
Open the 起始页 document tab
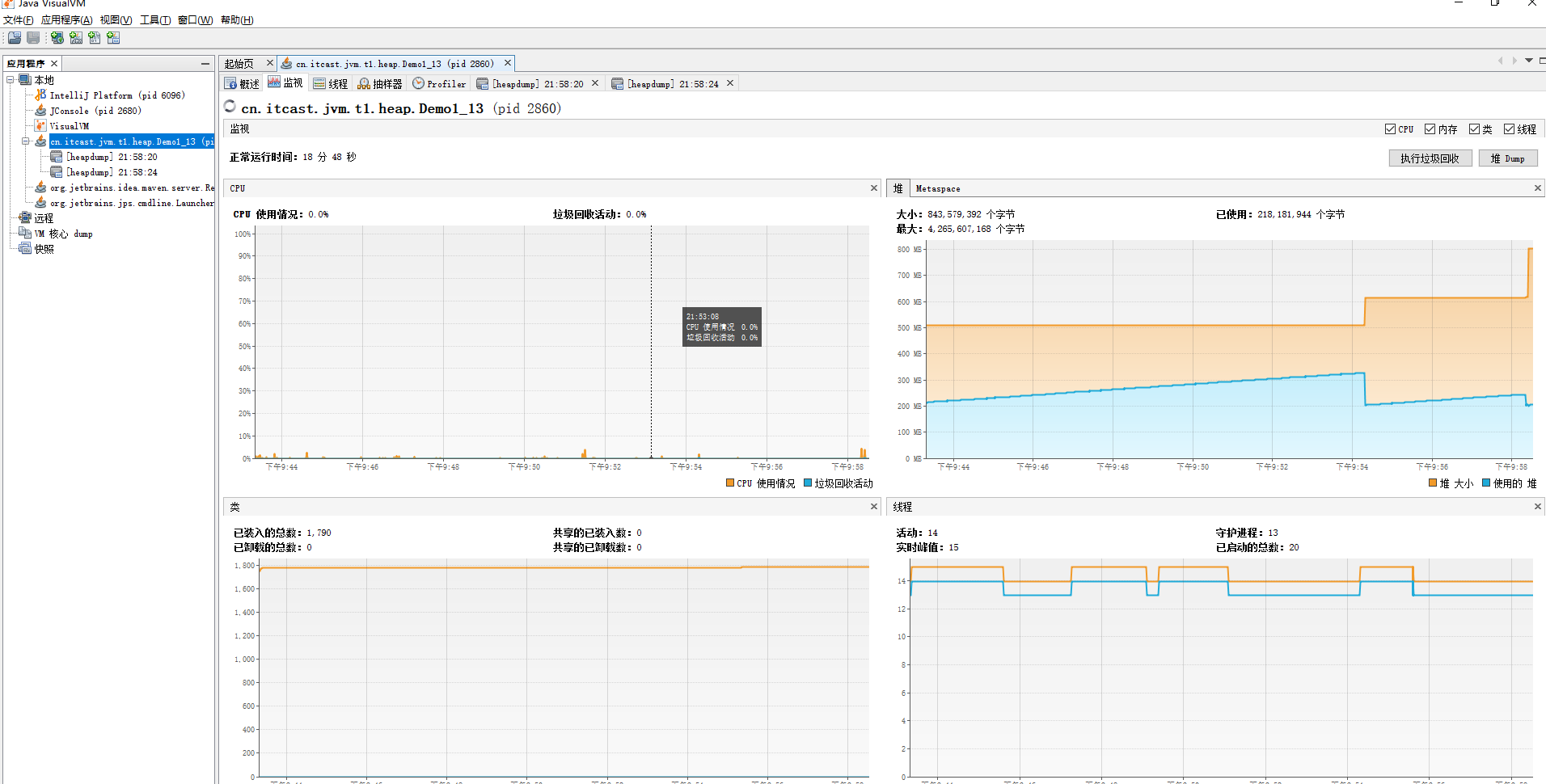click(x=239, y=64)
